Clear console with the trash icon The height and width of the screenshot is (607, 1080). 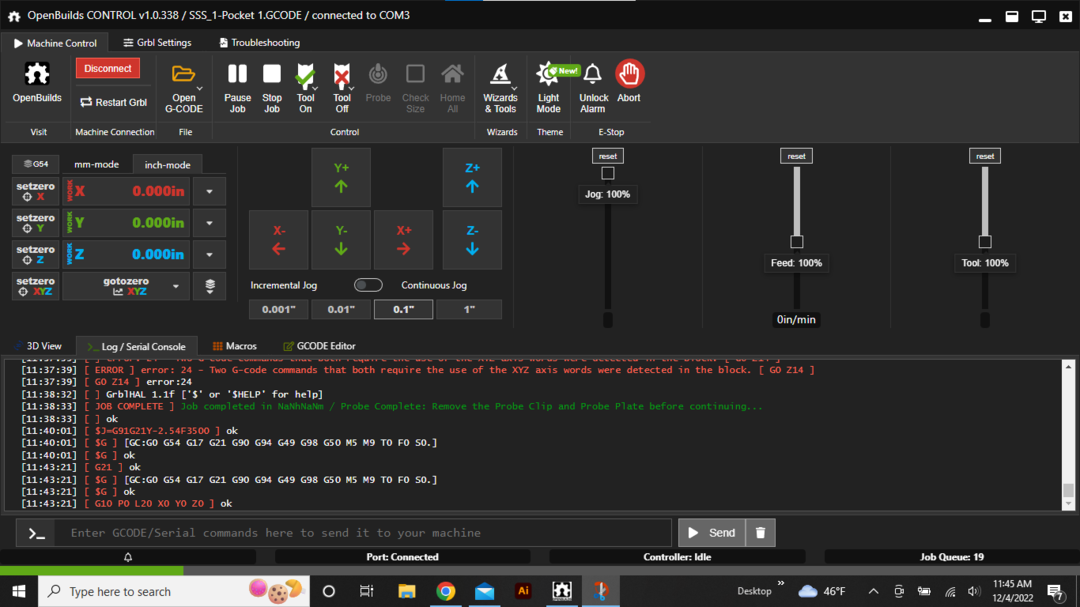[x=760, y=533]
